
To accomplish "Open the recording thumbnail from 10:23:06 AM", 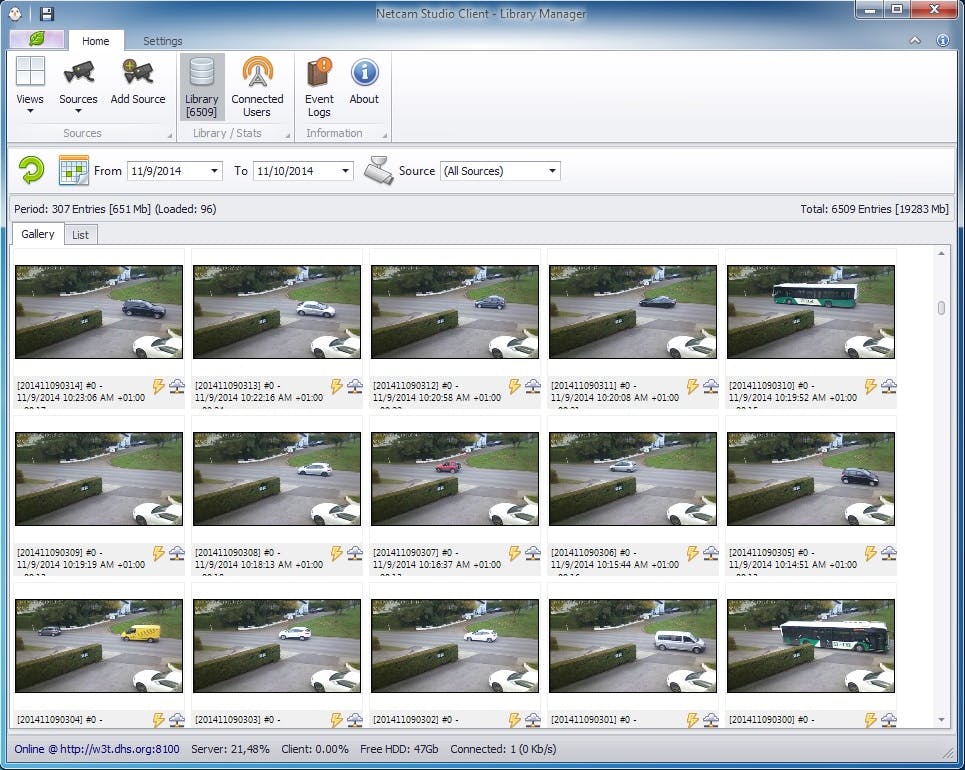I will pyautogui.click(x=98, y=310).
